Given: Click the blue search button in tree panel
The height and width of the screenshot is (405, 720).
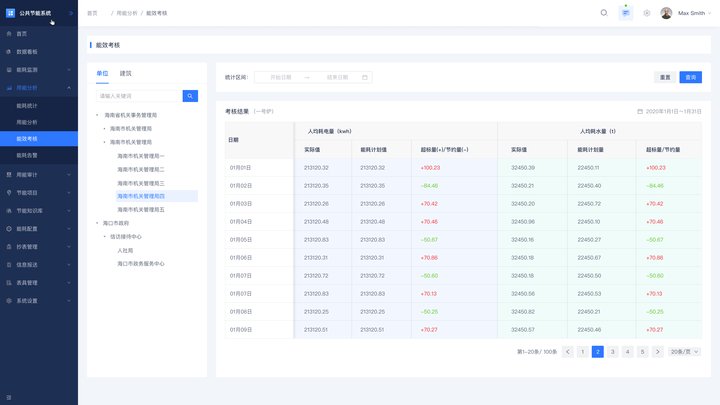Looking at the screenshot, I should (x=190, y=96).
